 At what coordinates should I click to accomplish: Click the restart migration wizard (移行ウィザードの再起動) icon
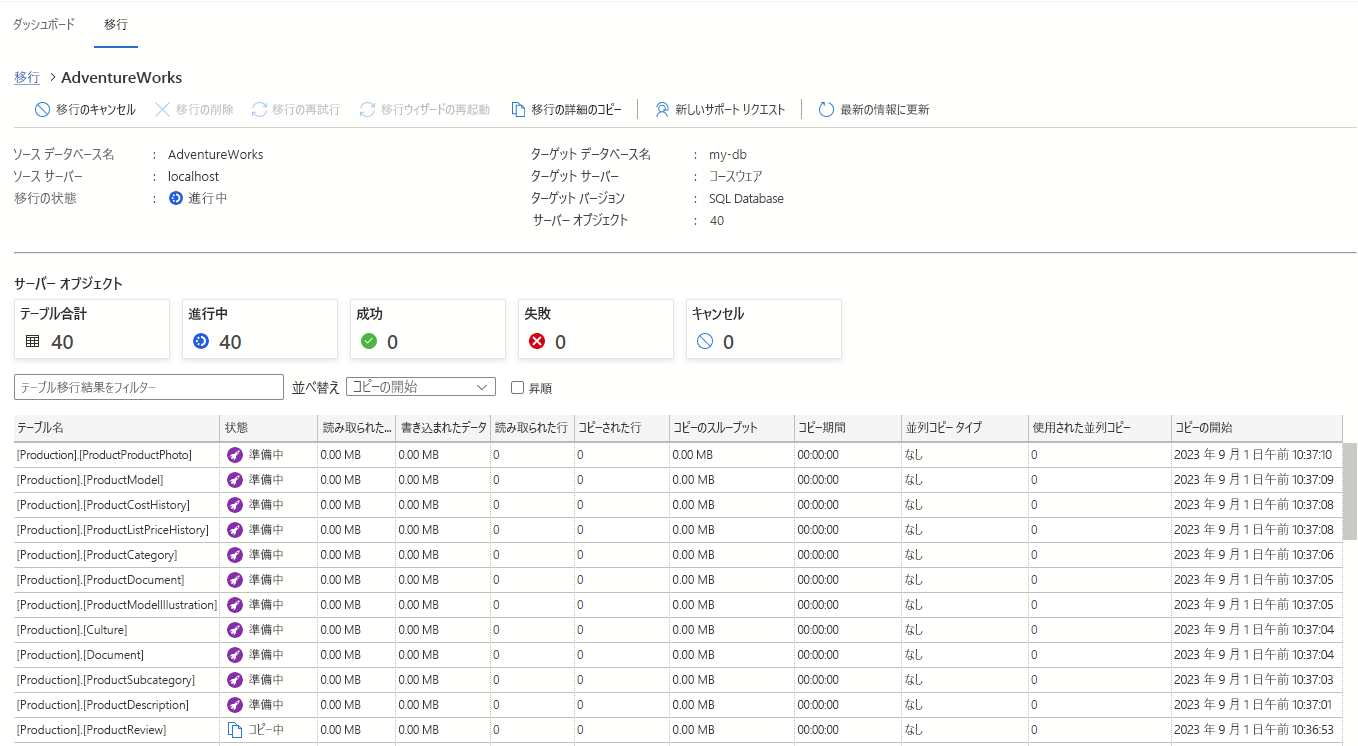[x=367, y=110]
